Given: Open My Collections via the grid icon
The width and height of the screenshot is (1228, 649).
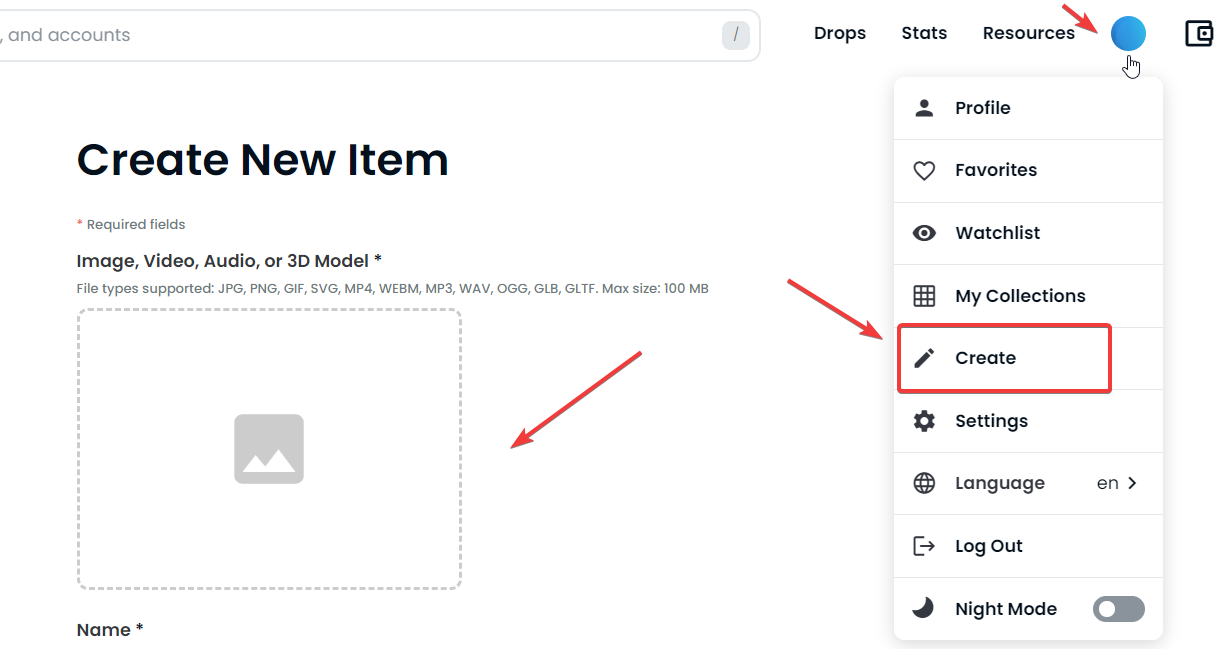Looking at the screenshot, I should 925,295.
